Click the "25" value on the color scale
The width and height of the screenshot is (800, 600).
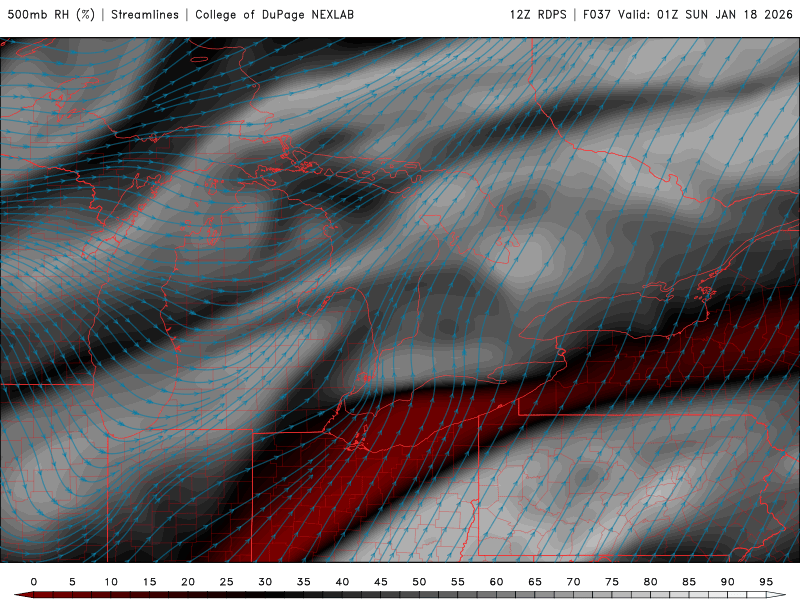click(227, 582)
